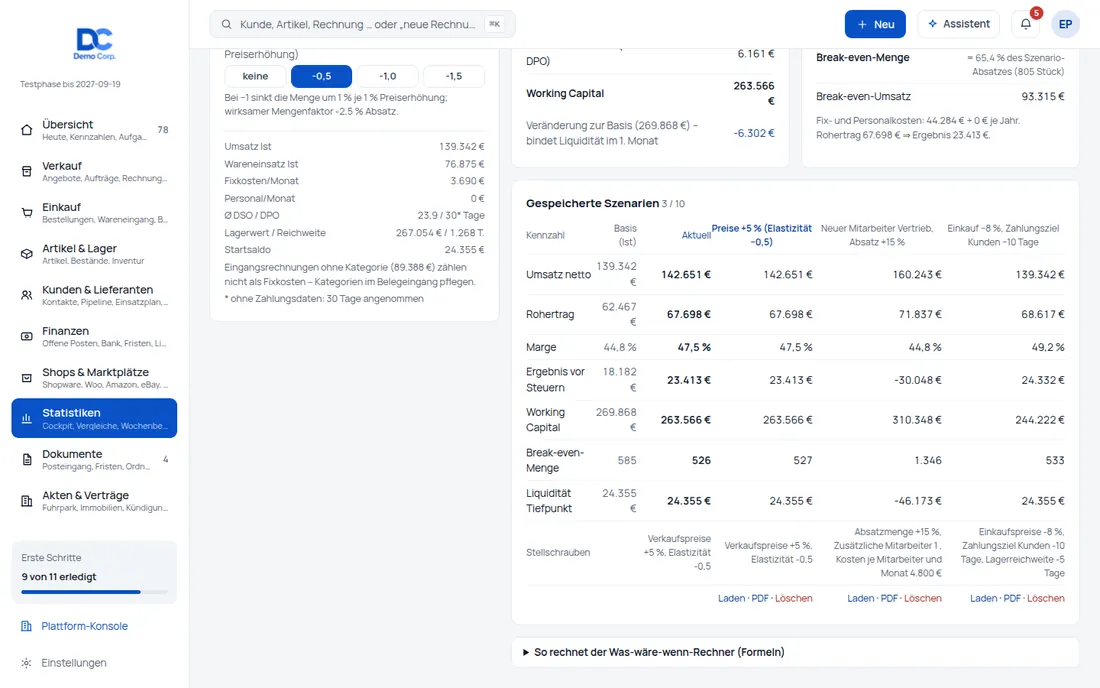Click the search input field
The image size is (1100, 688).
click(362, 24)
